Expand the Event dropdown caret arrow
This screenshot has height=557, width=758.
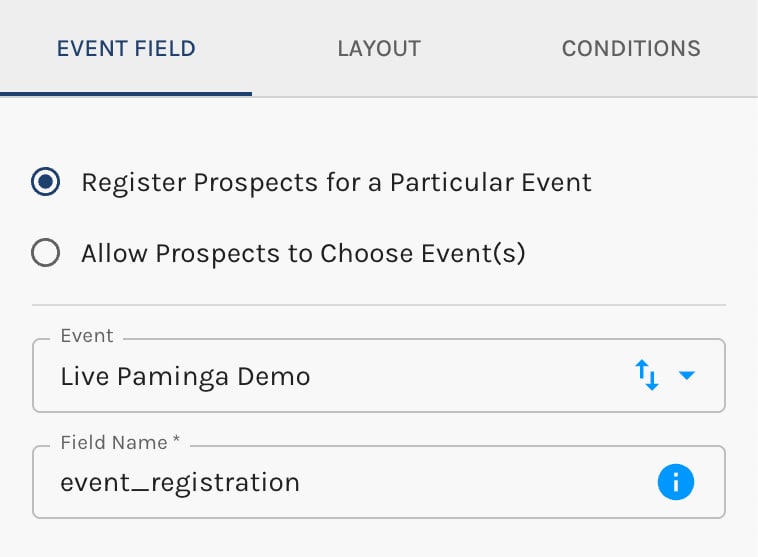(x=687, y=376)
